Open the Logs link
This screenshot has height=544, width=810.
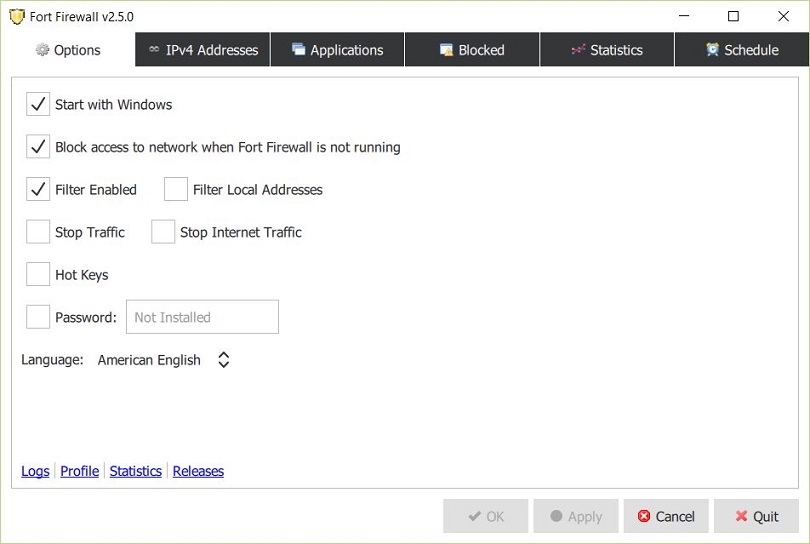(35, 471)
